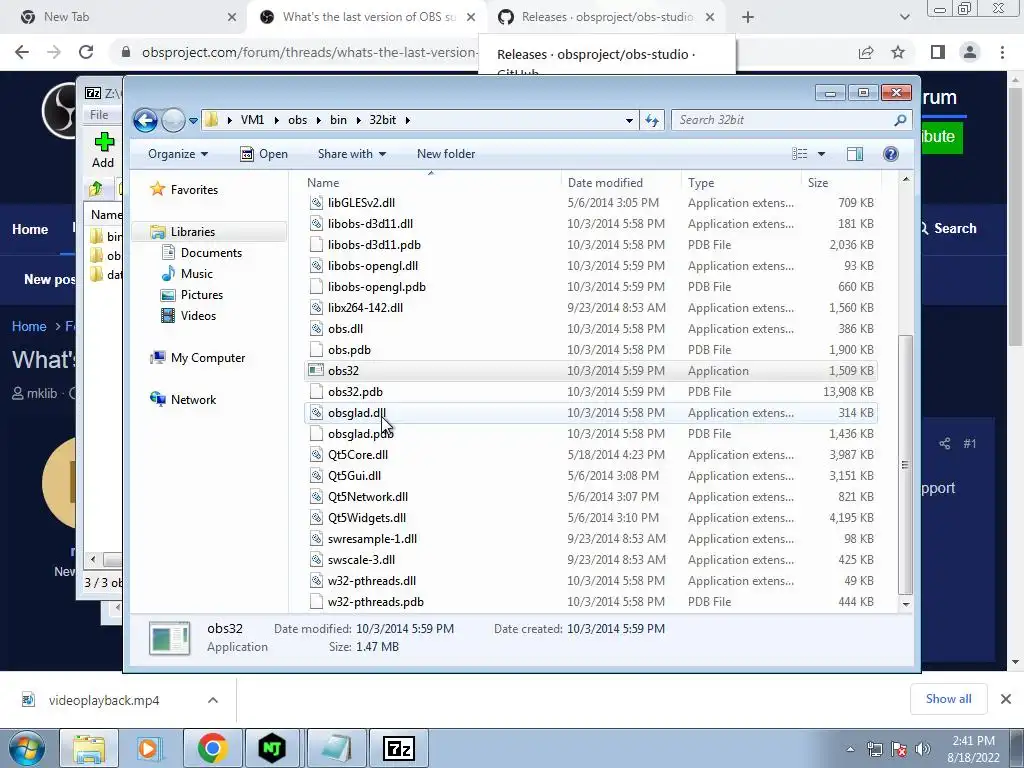Select obs32 application icon
Image resolution: width=1024 pixels, height=768 pixels.
(316, 371)
